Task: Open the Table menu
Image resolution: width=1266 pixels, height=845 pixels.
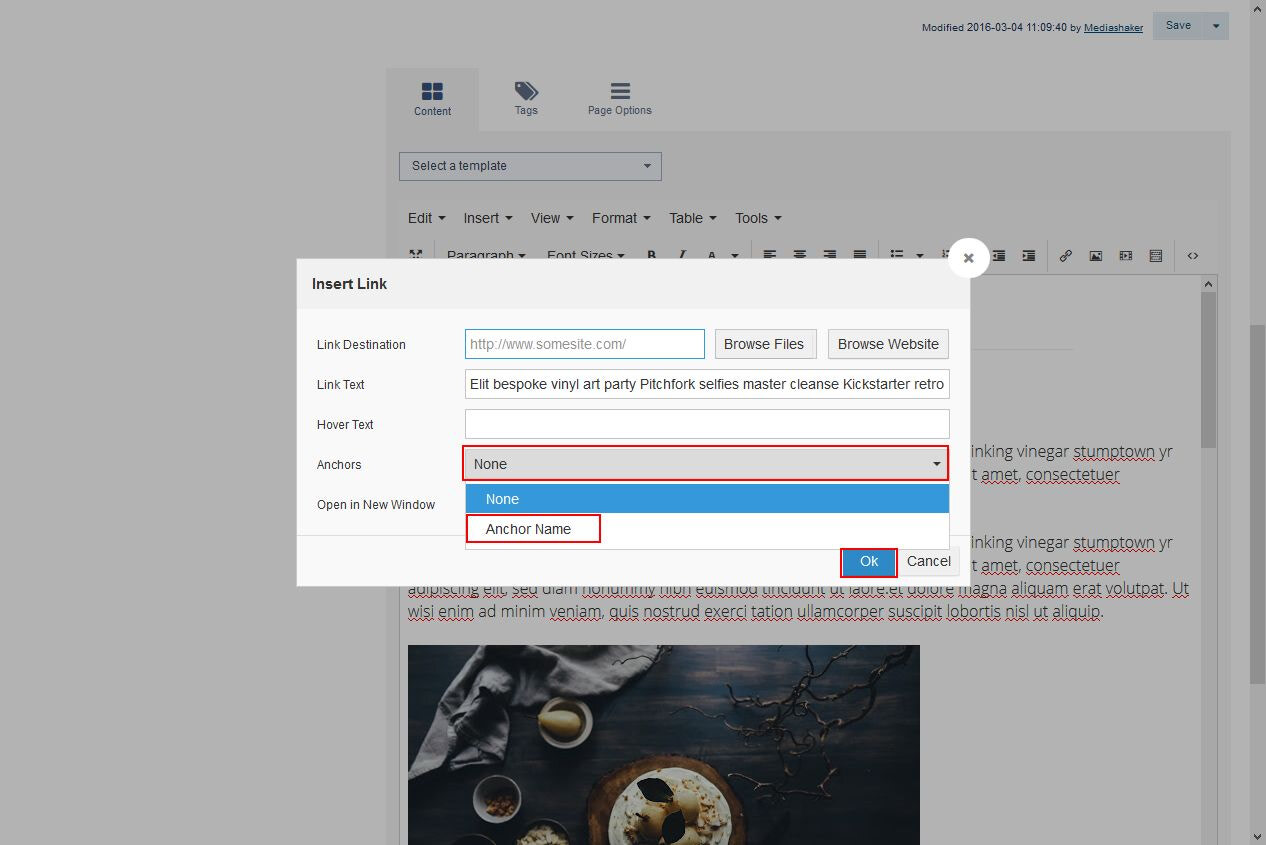Action: 693,218
